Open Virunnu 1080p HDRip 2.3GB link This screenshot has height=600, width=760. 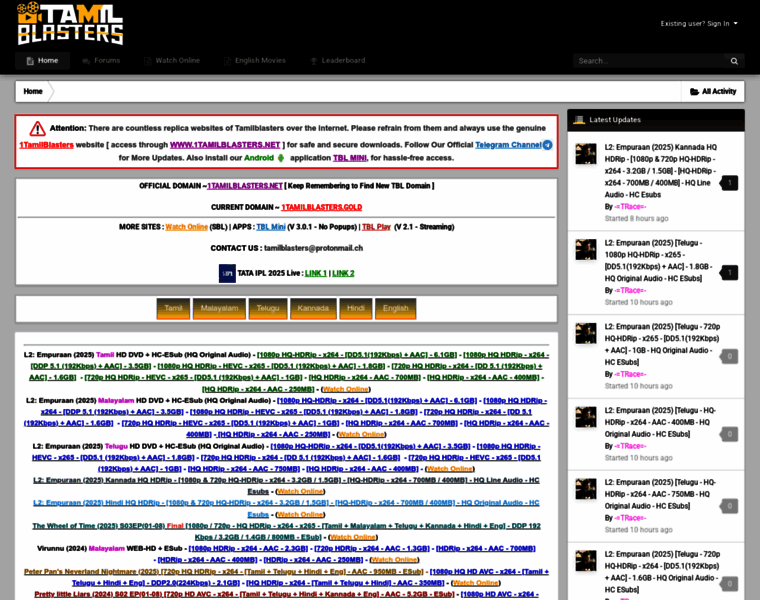pyautogui.click(x=248, y=549)
